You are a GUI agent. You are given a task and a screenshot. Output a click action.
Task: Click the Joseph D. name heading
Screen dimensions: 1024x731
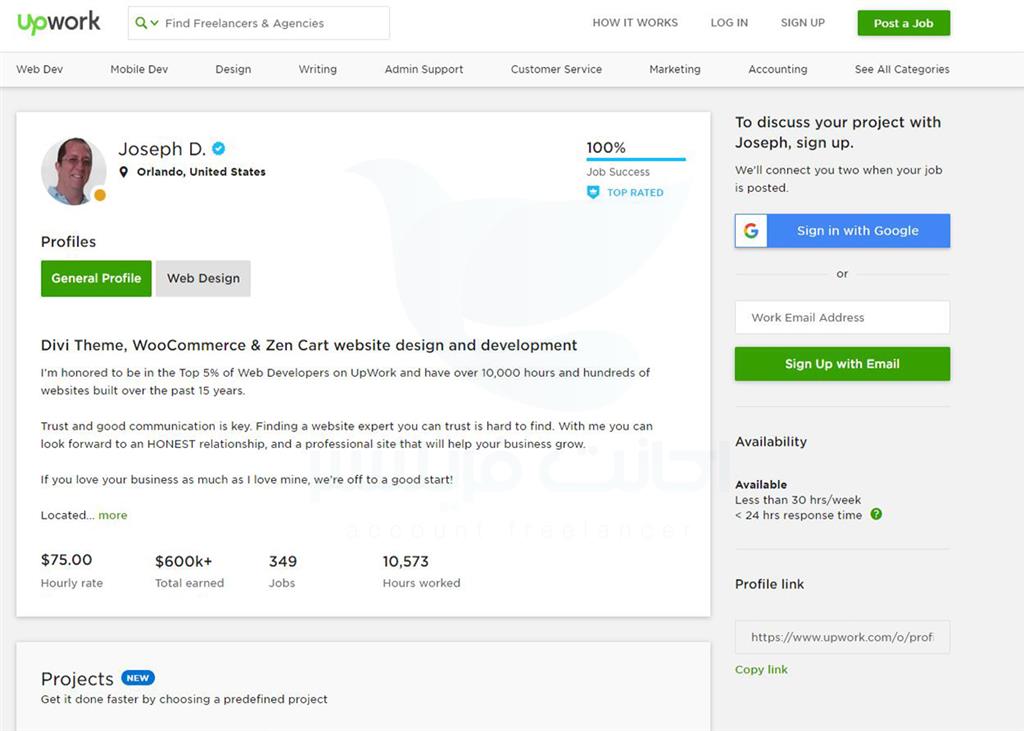[162, 149]
